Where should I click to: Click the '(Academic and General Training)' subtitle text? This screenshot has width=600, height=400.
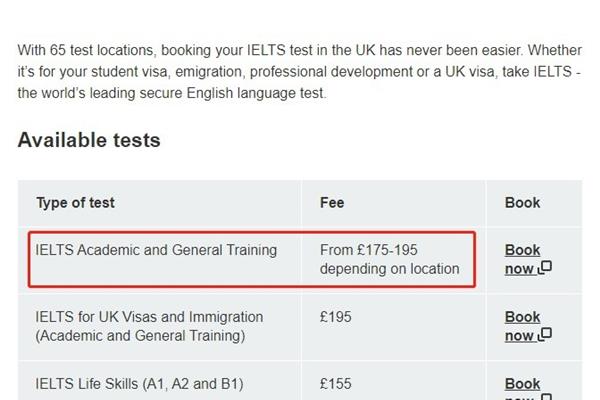click(140, 336)
